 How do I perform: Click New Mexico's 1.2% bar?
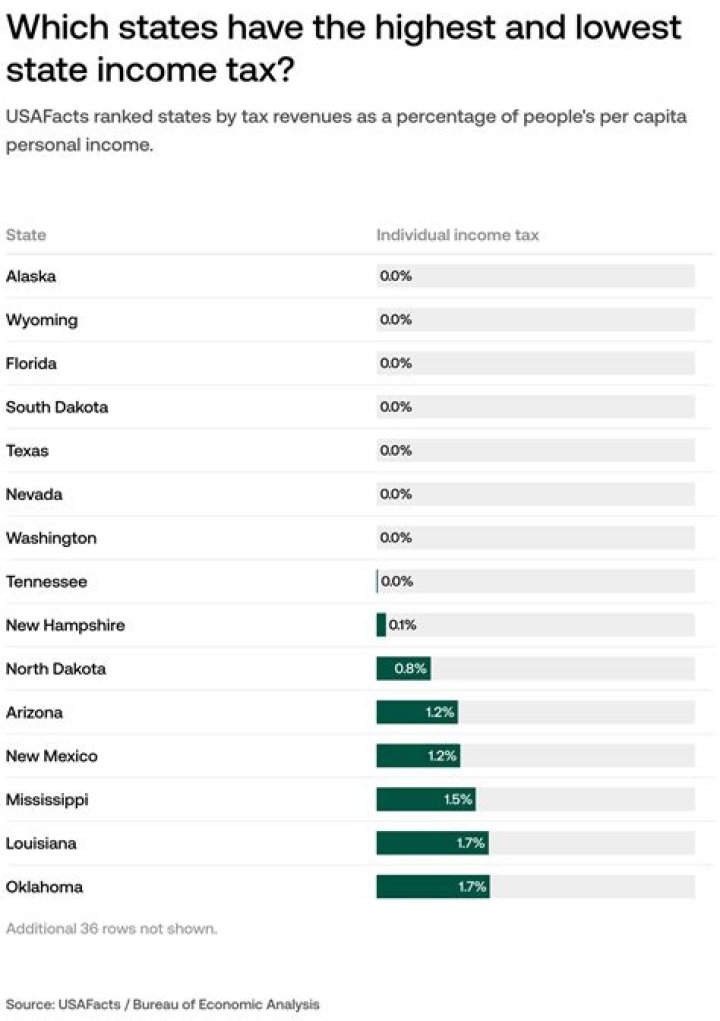click(x=418, y=756)
